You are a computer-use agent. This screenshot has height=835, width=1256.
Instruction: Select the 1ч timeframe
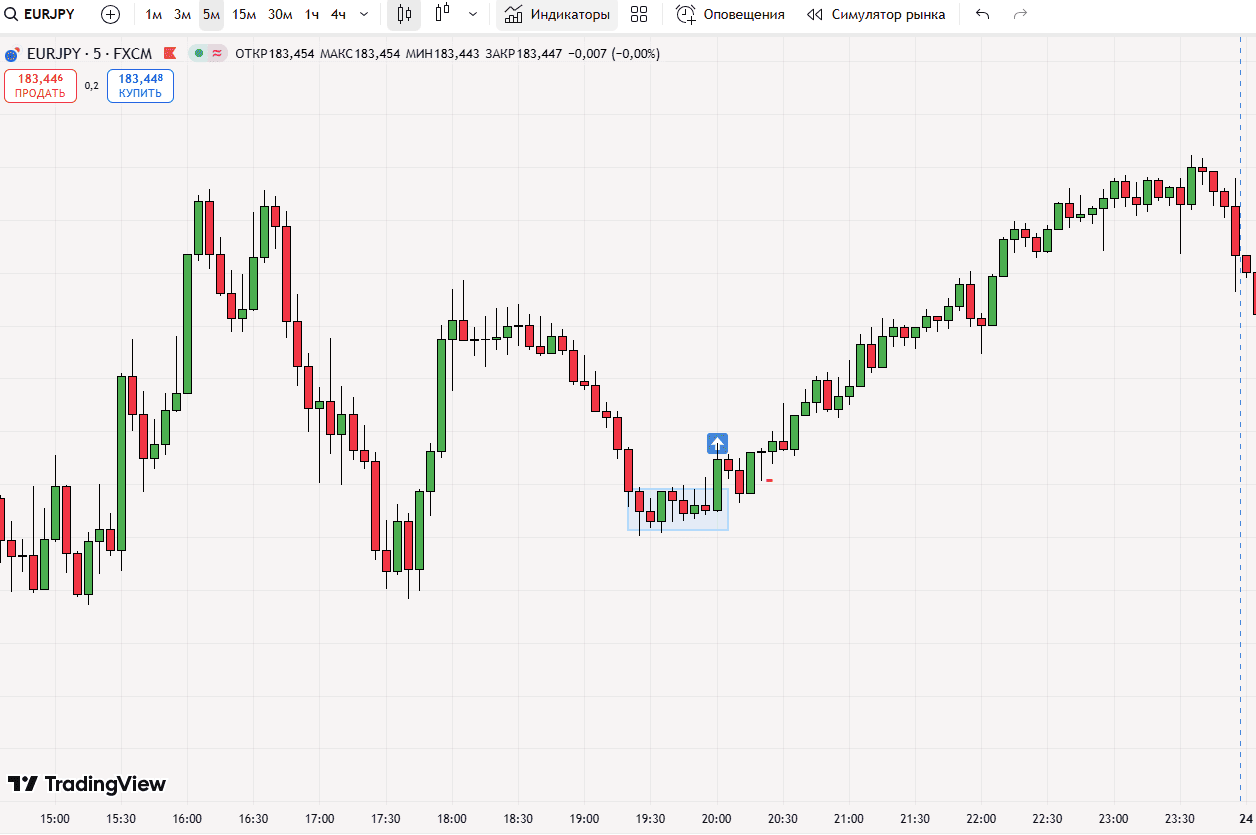pyautogui.click(x=312, y=15)
